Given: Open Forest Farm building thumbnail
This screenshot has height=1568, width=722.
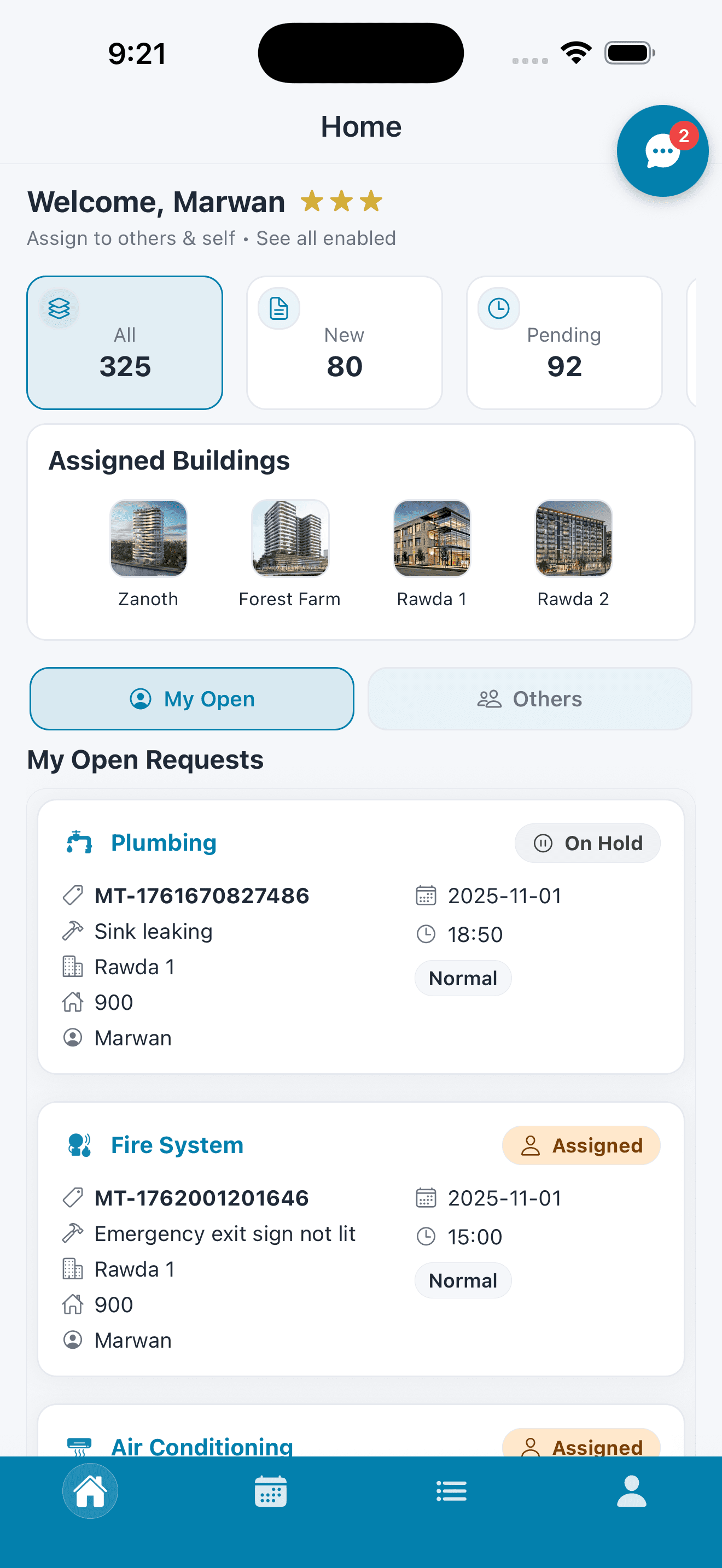Looking at the screenshot, I should 290,538.
